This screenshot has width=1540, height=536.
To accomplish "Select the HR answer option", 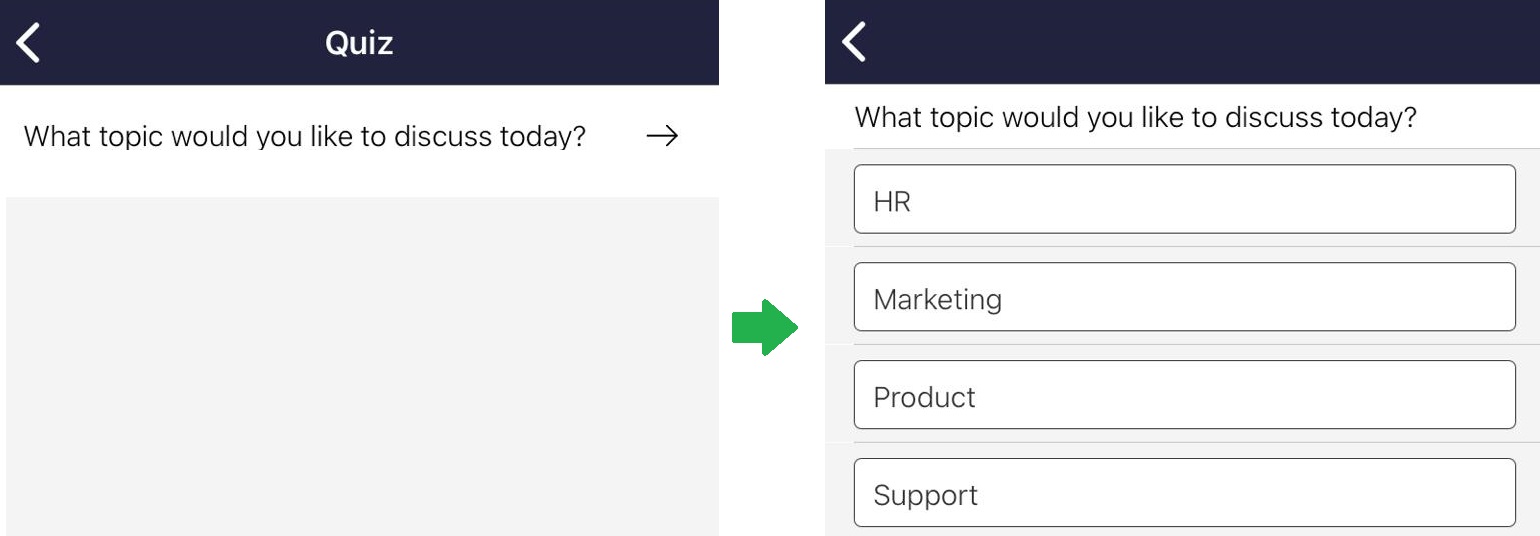I will coord(1184,199).
